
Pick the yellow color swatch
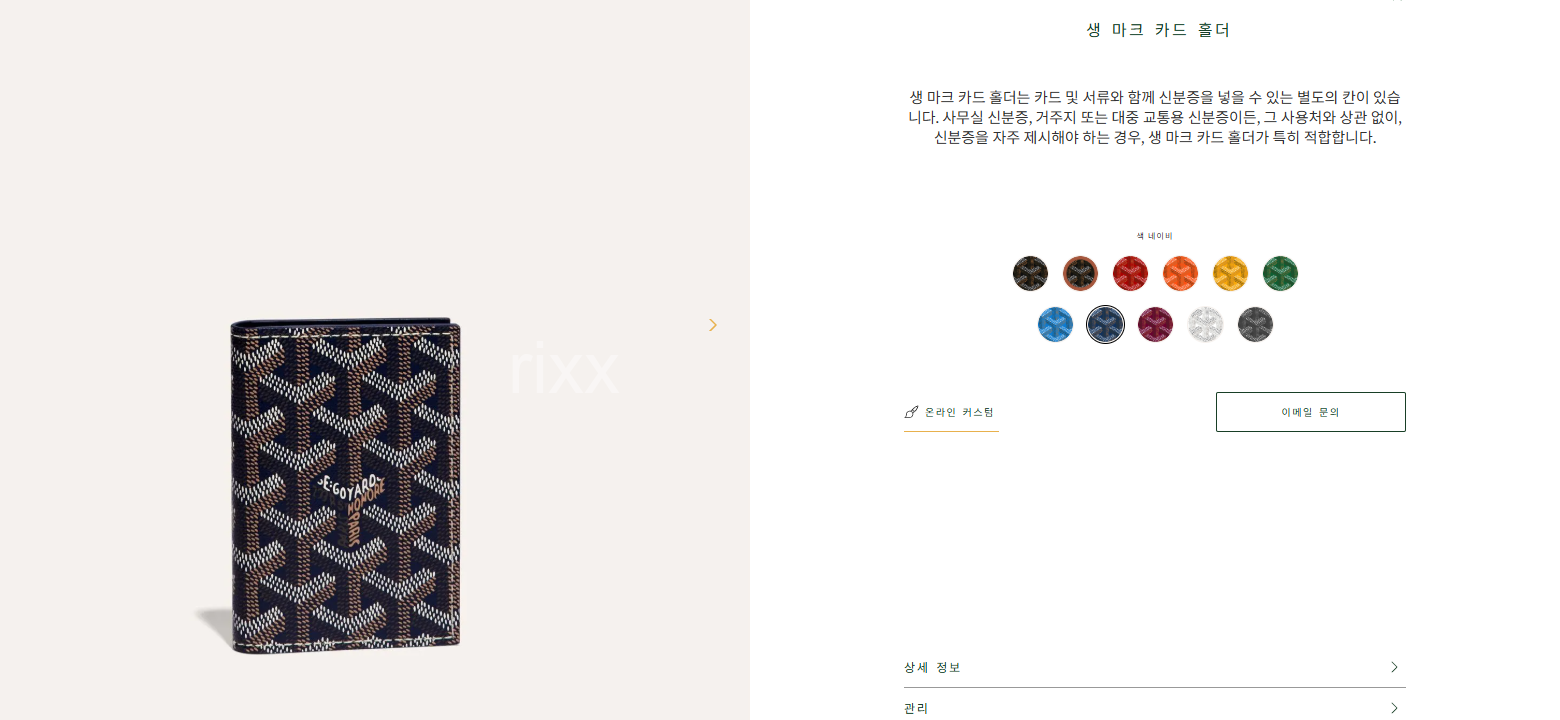pyautogui.click(x=1230, y=273)
